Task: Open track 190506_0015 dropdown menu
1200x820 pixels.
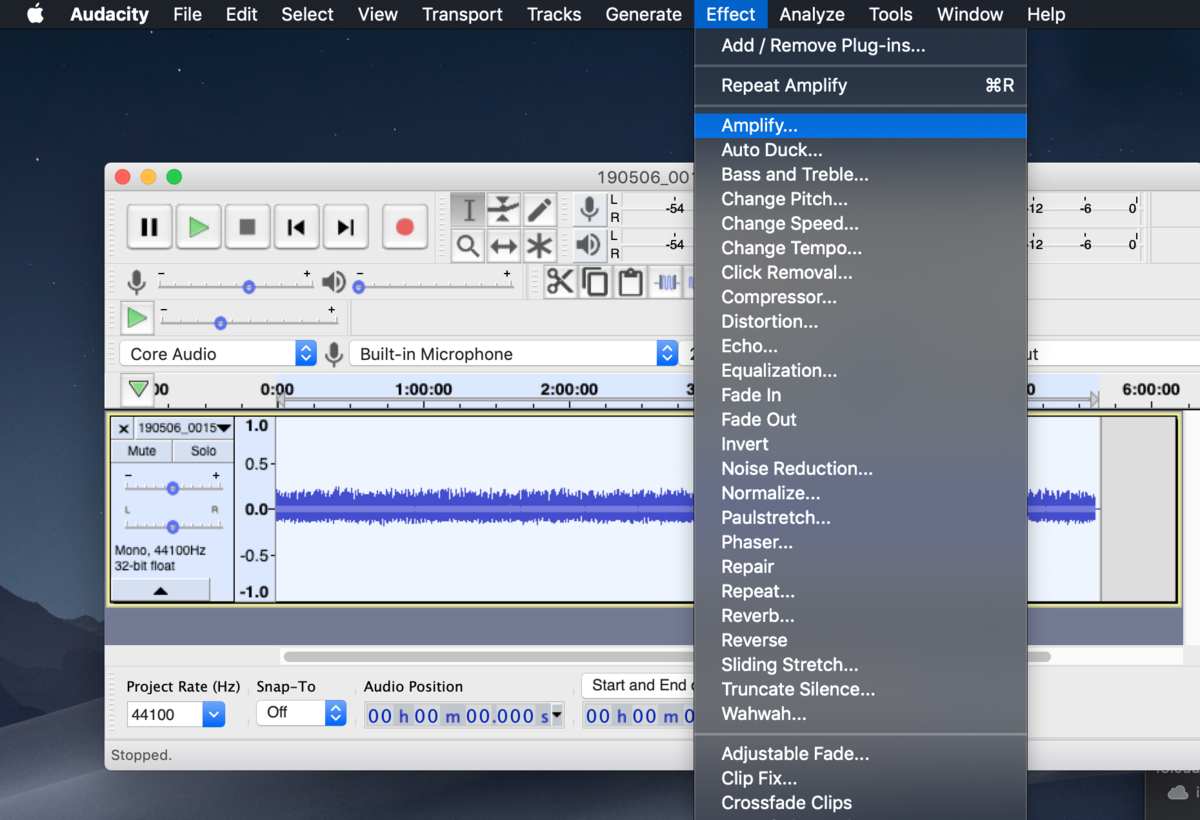Action: (x=184, y=428)
